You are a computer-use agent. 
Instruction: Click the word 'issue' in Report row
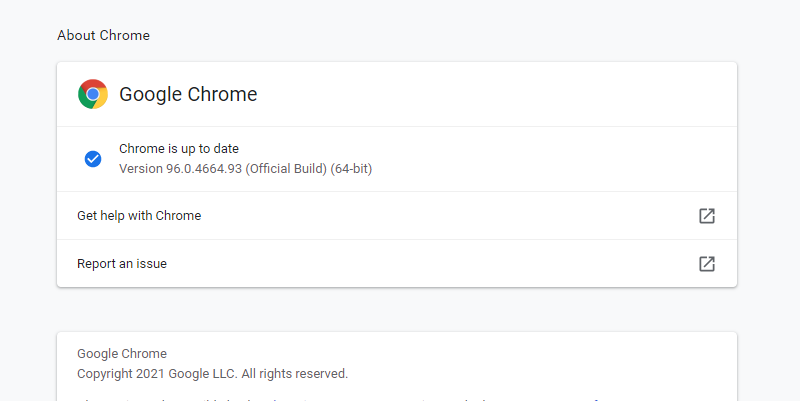[152, 264]
